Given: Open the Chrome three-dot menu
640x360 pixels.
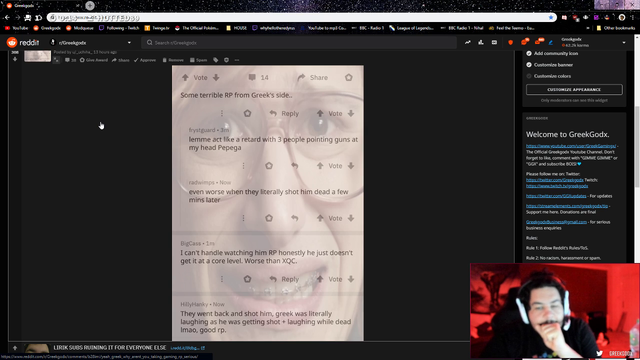Looking at the screenshot, I should click(632, 18).
